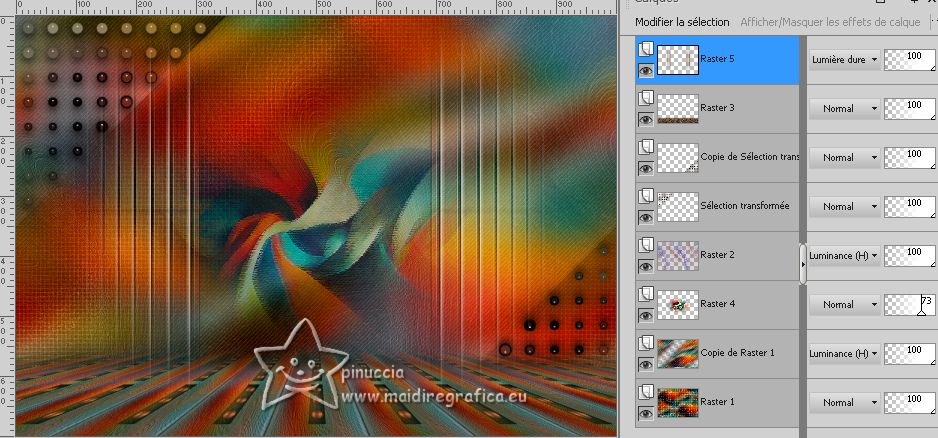Click the layer name 'Raster 4'
Screen dimensions: 938x438
(717, 304)
